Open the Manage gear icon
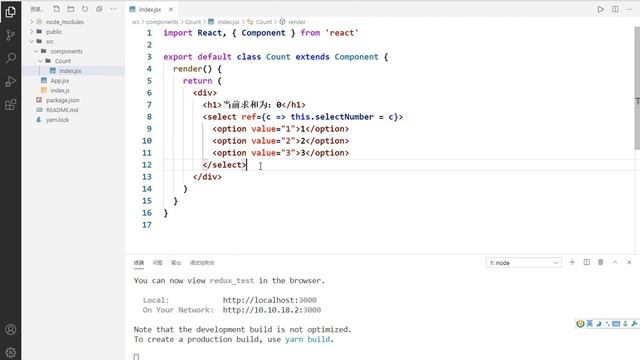640x360 pixels. (x=11, y=352)
